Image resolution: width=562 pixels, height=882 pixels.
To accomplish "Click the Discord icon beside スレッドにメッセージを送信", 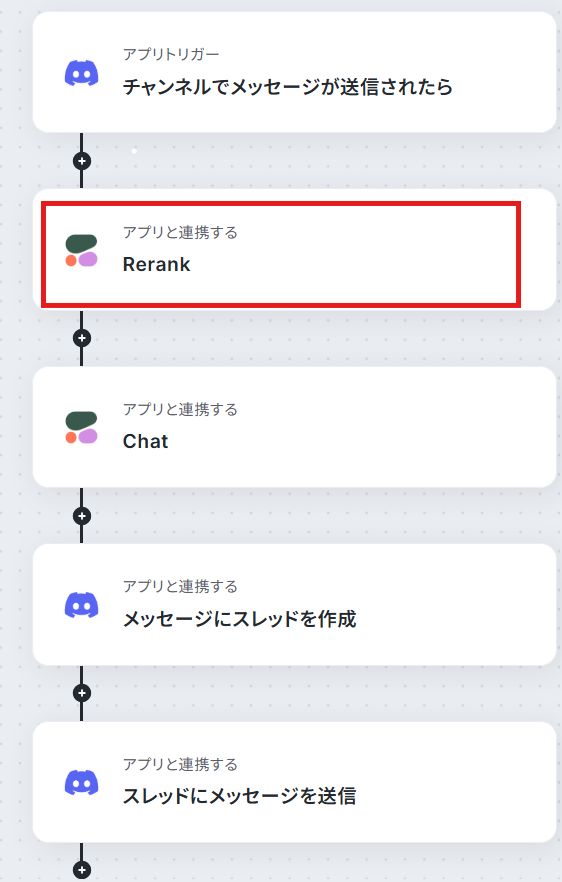I will click(82, 782).
